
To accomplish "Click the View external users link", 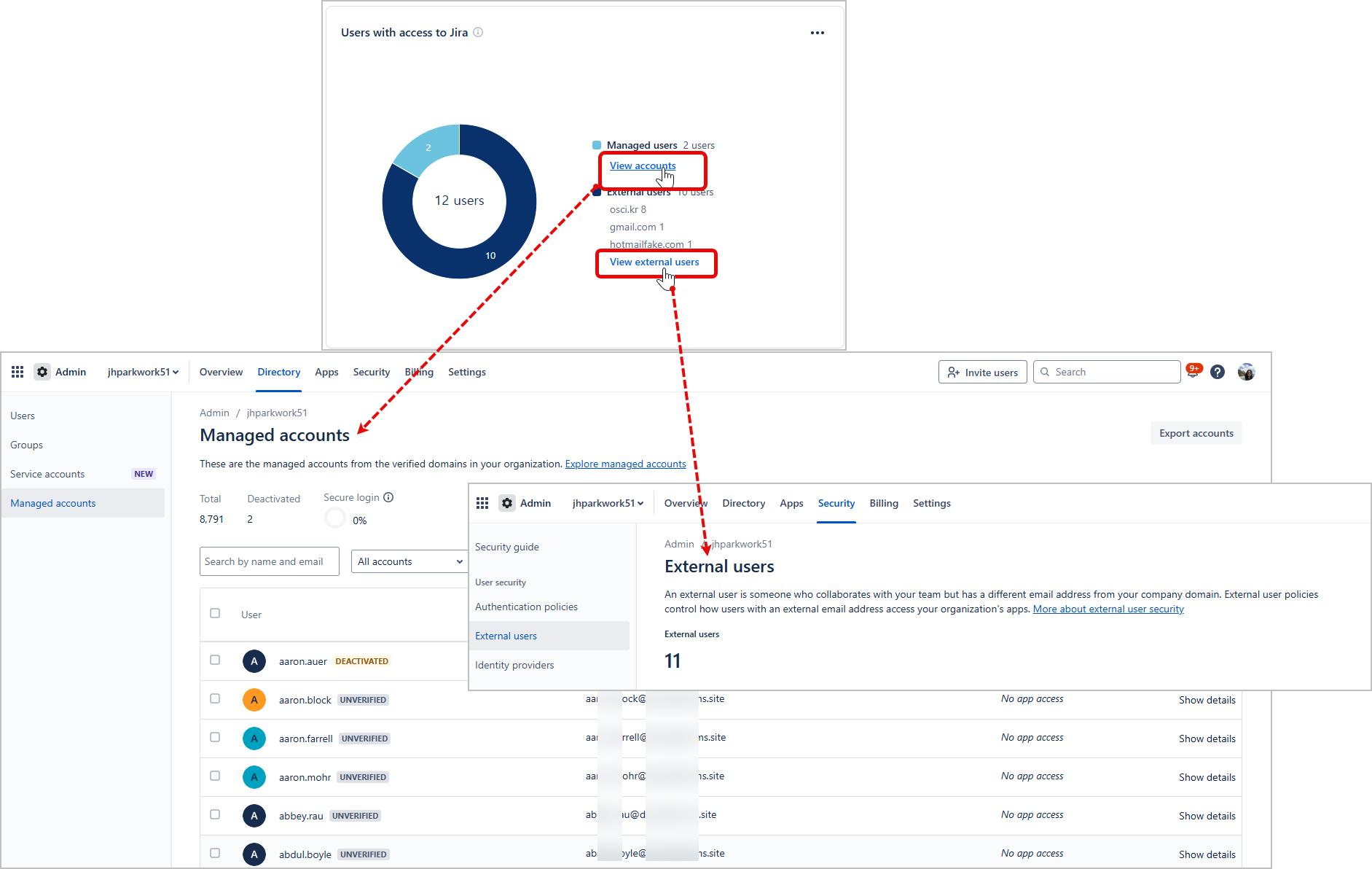I will (654, 262).
